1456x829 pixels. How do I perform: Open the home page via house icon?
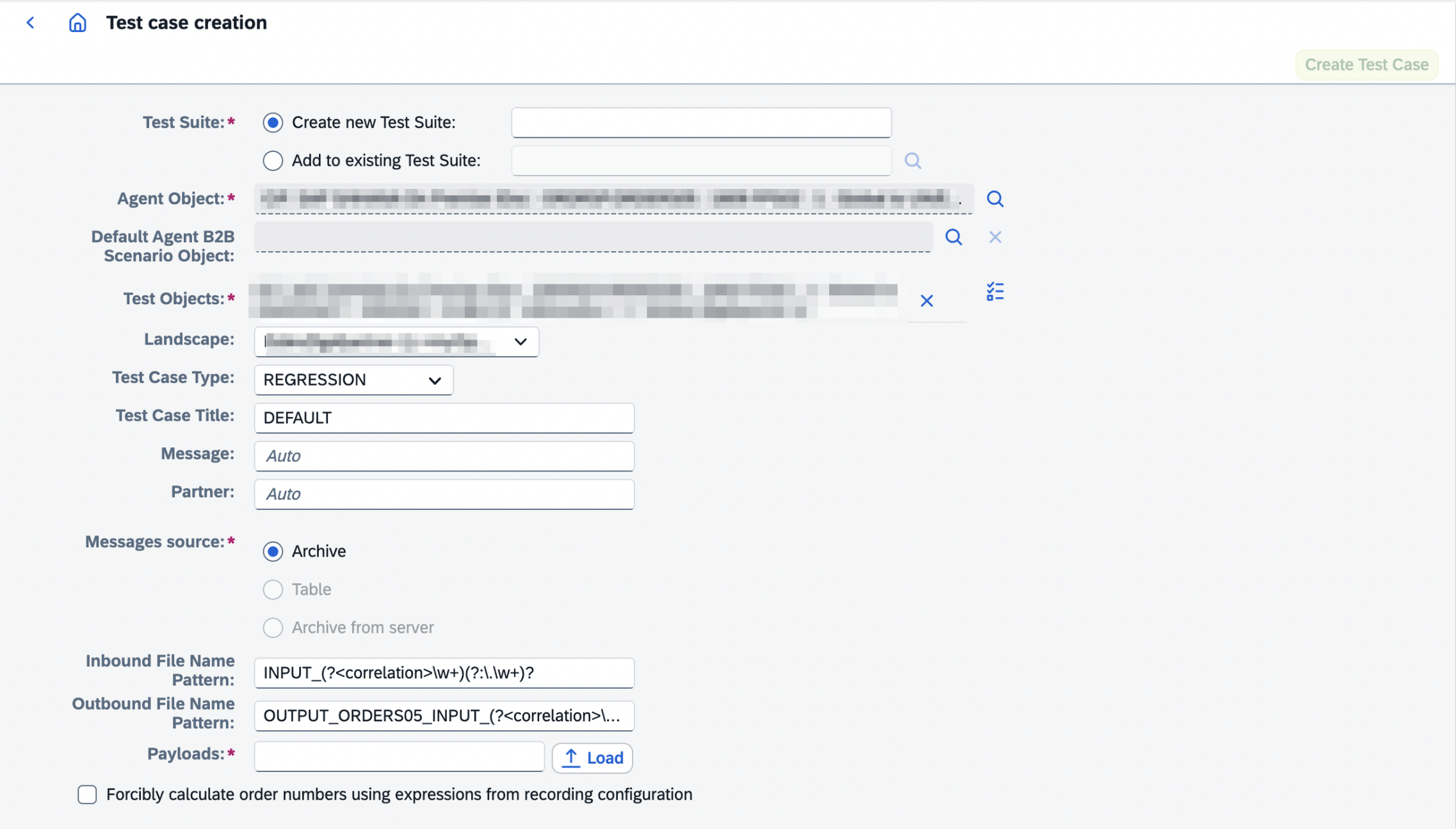77,23
